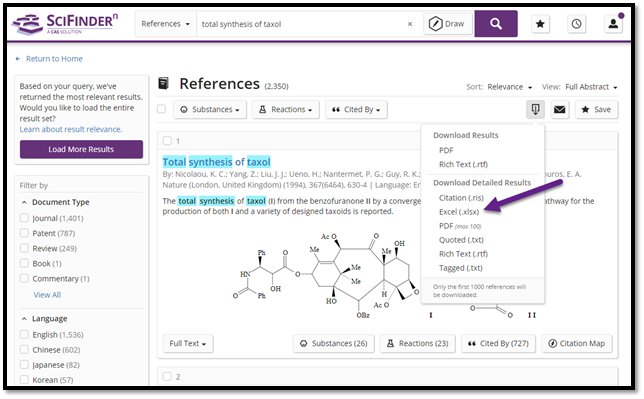644x399 pixels.
Task: Check the English language checkbox
Action: pyautogui.click(x=24, y=334)
